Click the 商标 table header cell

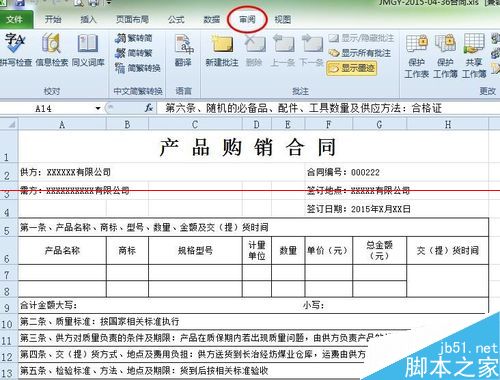click(x=127, y=250)
